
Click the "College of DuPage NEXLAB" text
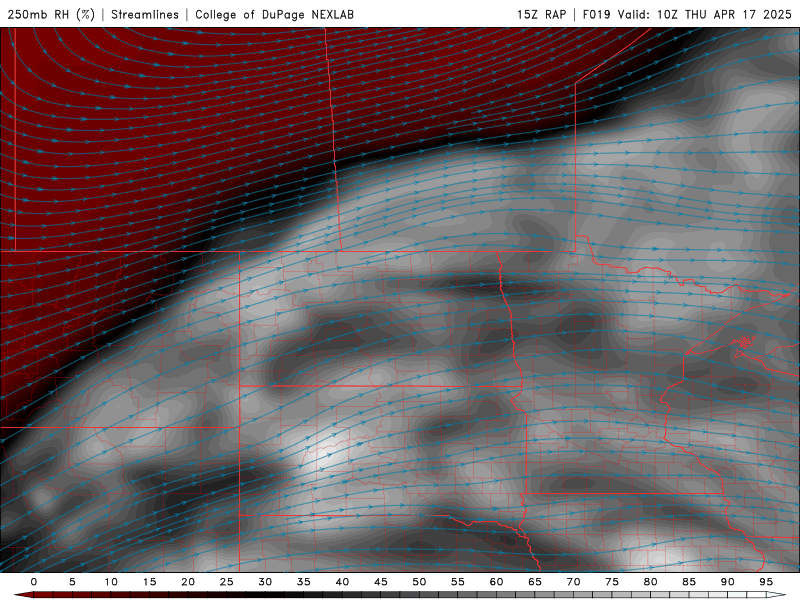(x=274, y=14)
